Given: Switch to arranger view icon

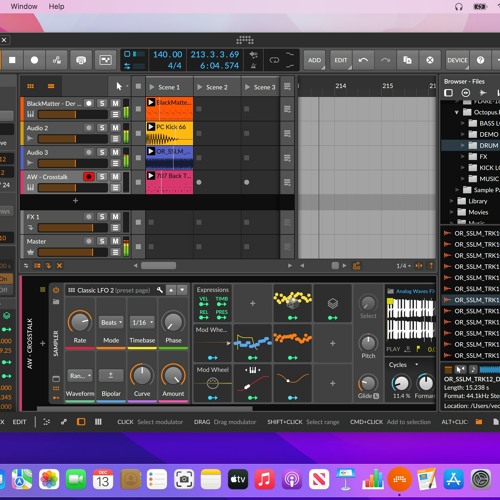Looking at the screenshot, I should tap(51, 86).
